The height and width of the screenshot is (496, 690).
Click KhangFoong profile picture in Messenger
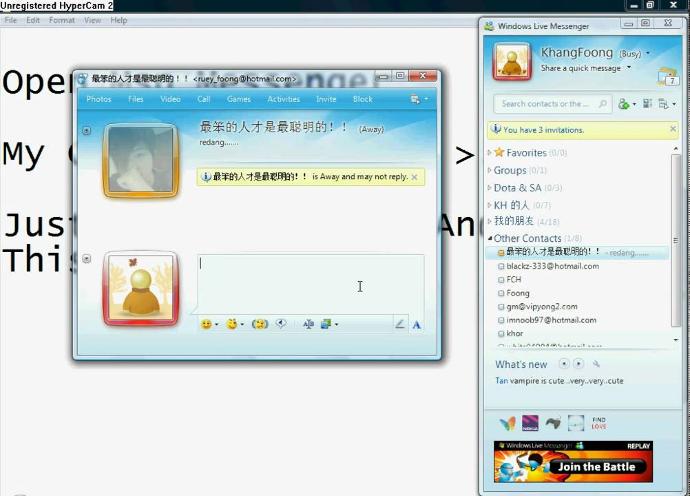click(512, 61)
